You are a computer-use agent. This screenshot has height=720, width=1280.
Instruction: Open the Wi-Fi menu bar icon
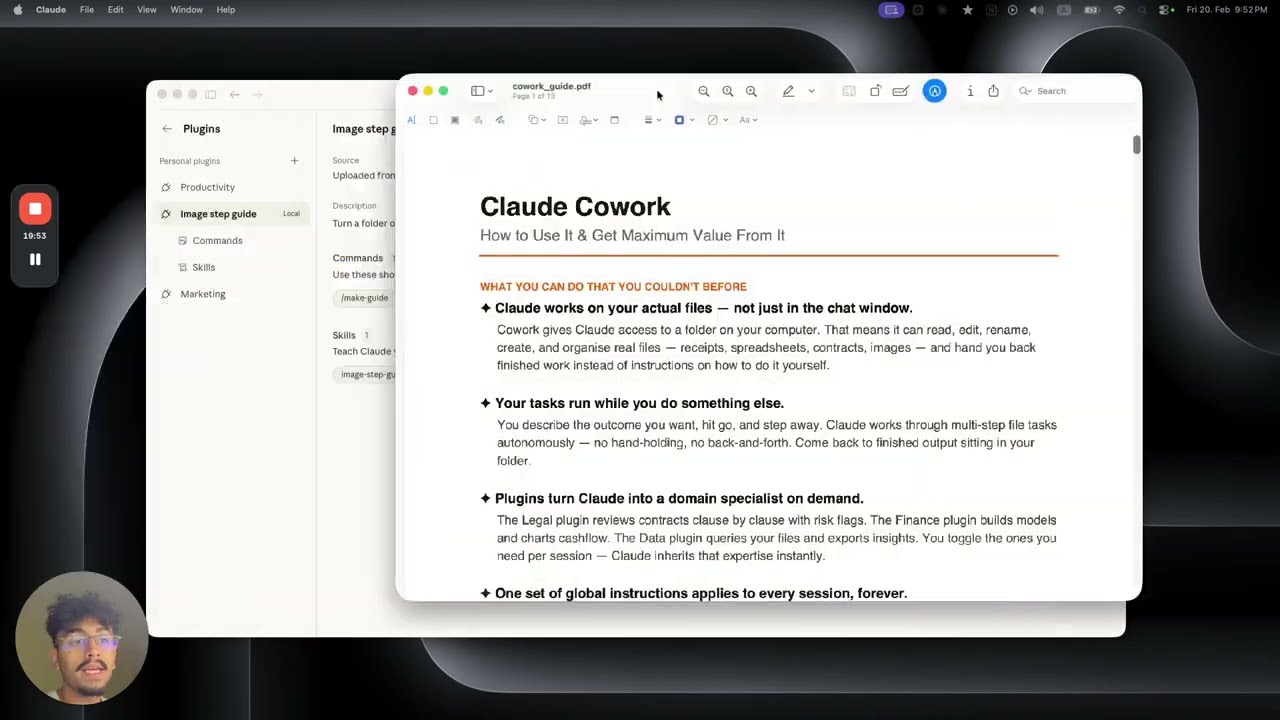click(x=1119, y=10)
